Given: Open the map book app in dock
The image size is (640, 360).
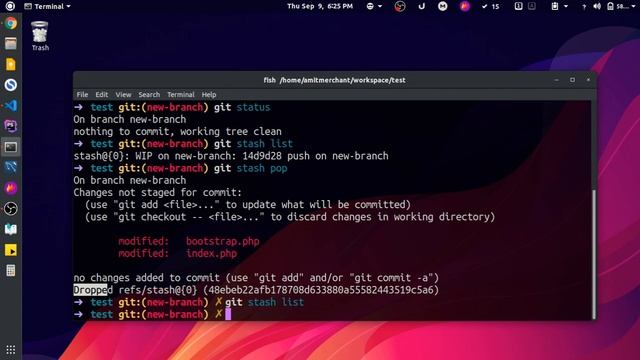Looking at the screenshot, I should (x=11, y=229).
